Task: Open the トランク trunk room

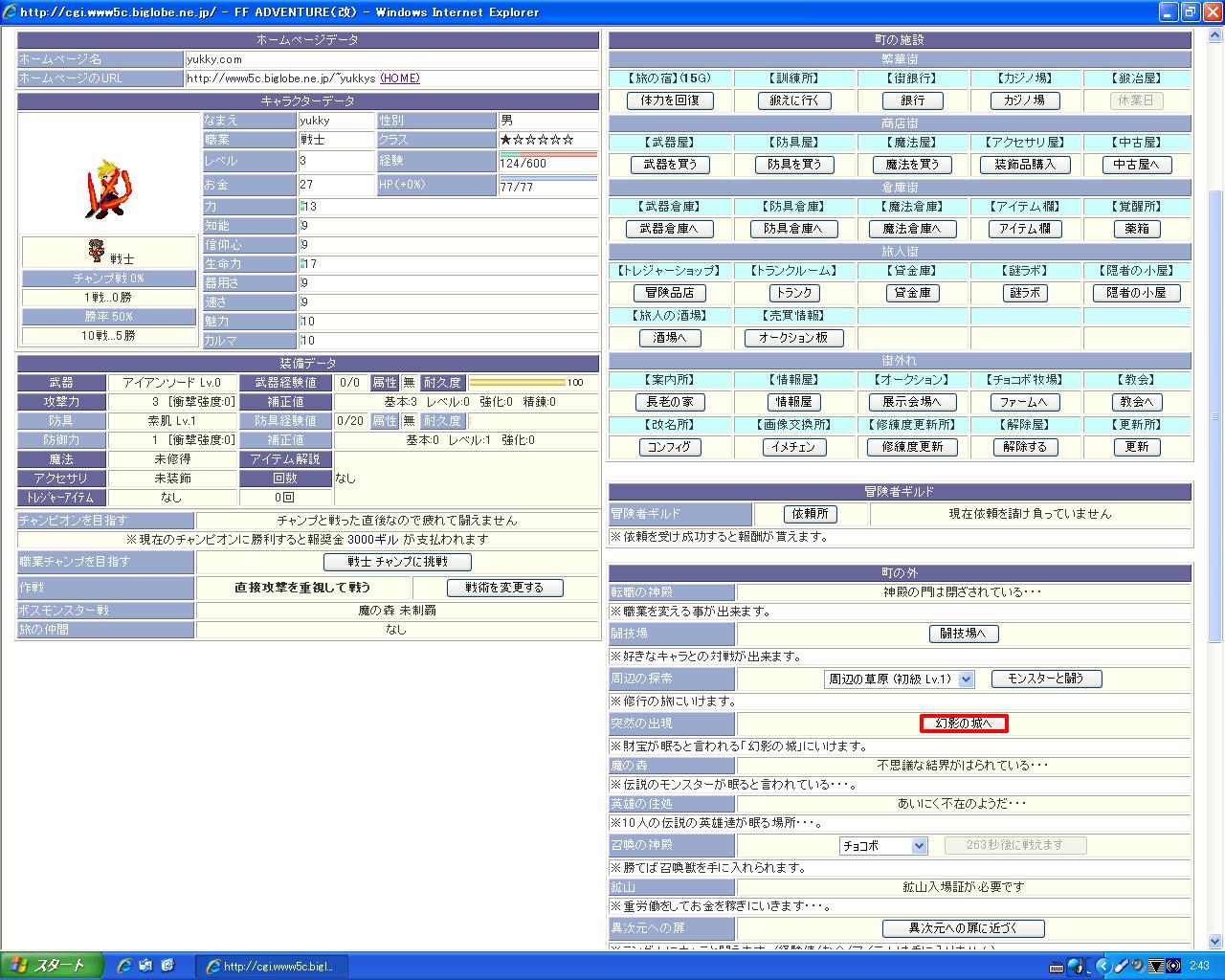Action: click(x=794, y=293)
